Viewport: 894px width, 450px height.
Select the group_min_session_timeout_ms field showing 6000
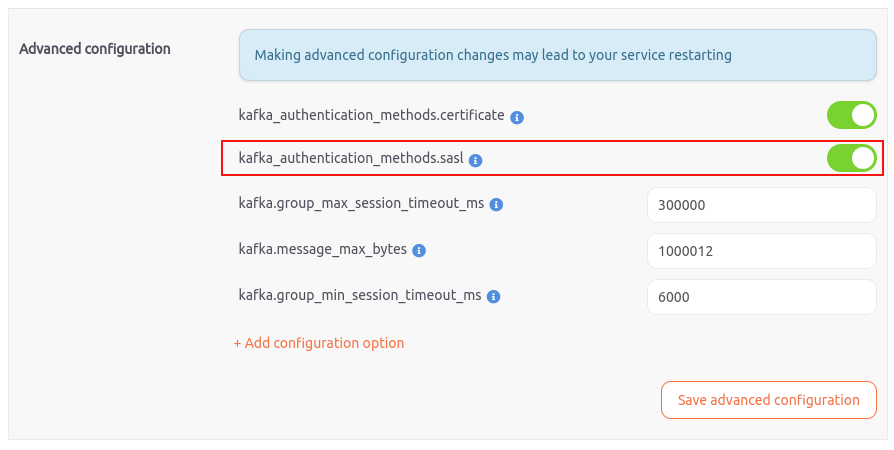[x=761, y=297]
